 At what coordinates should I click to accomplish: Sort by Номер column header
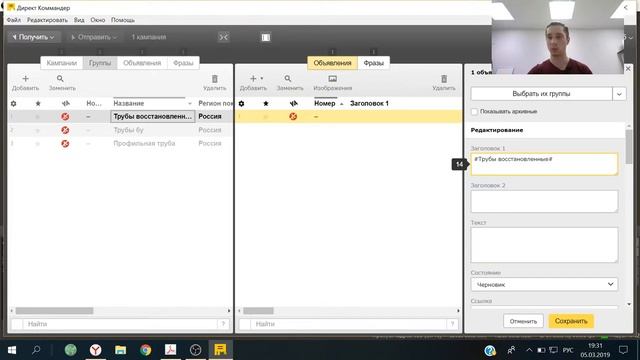(325, 104)
